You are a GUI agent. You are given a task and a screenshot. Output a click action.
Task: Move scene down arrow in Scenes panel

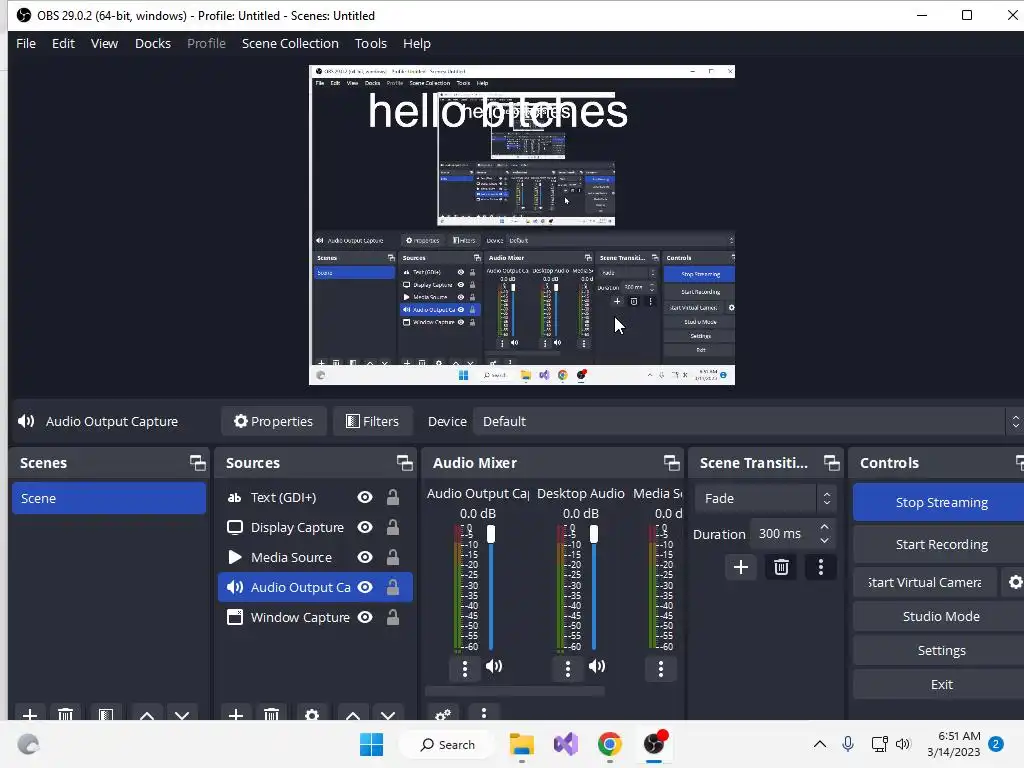(182, 714)
